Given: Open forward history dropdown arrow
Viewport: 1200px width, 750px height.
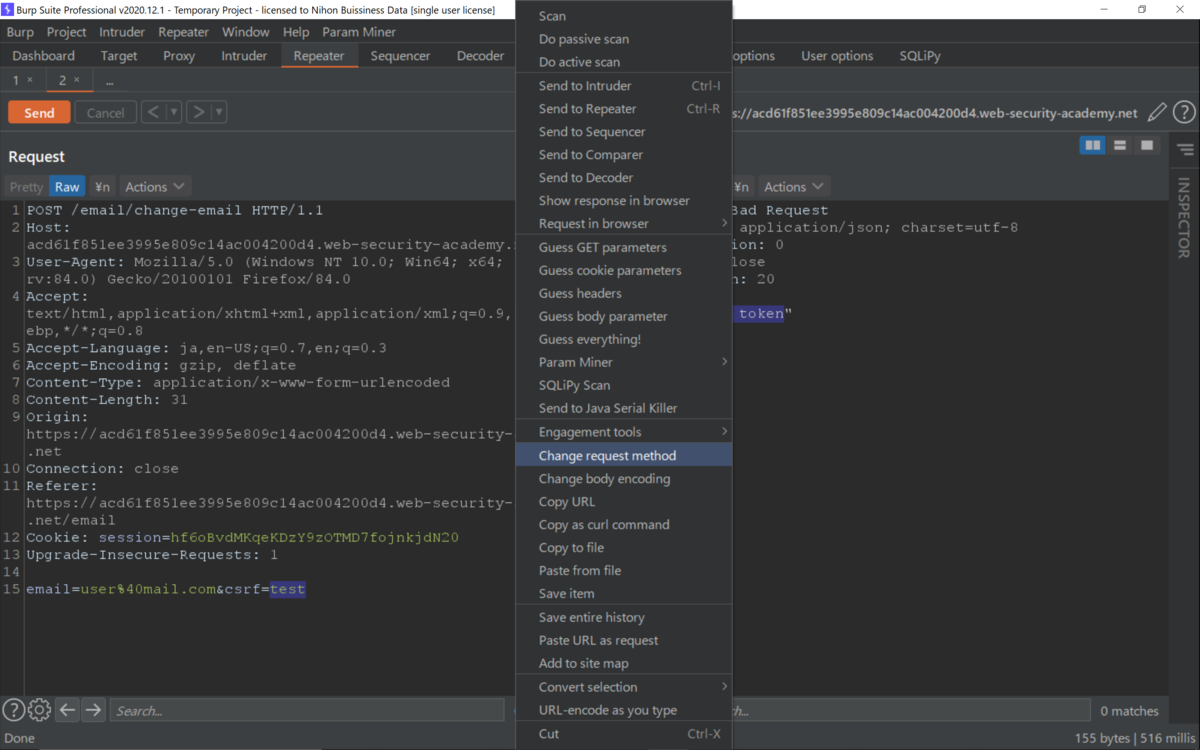Looking at the screenshot, I should (x=219, y=112).
